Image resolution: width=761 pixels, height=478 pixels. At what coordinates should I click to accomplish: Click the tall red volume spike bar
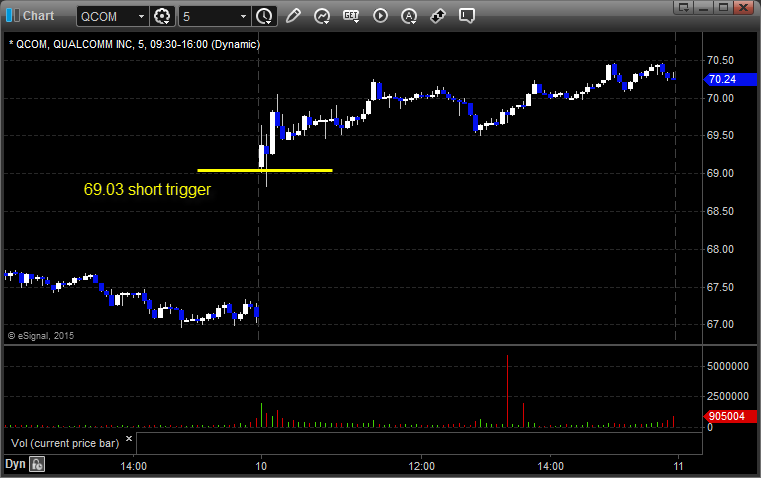pyautogui.click(x=507, y=391)
